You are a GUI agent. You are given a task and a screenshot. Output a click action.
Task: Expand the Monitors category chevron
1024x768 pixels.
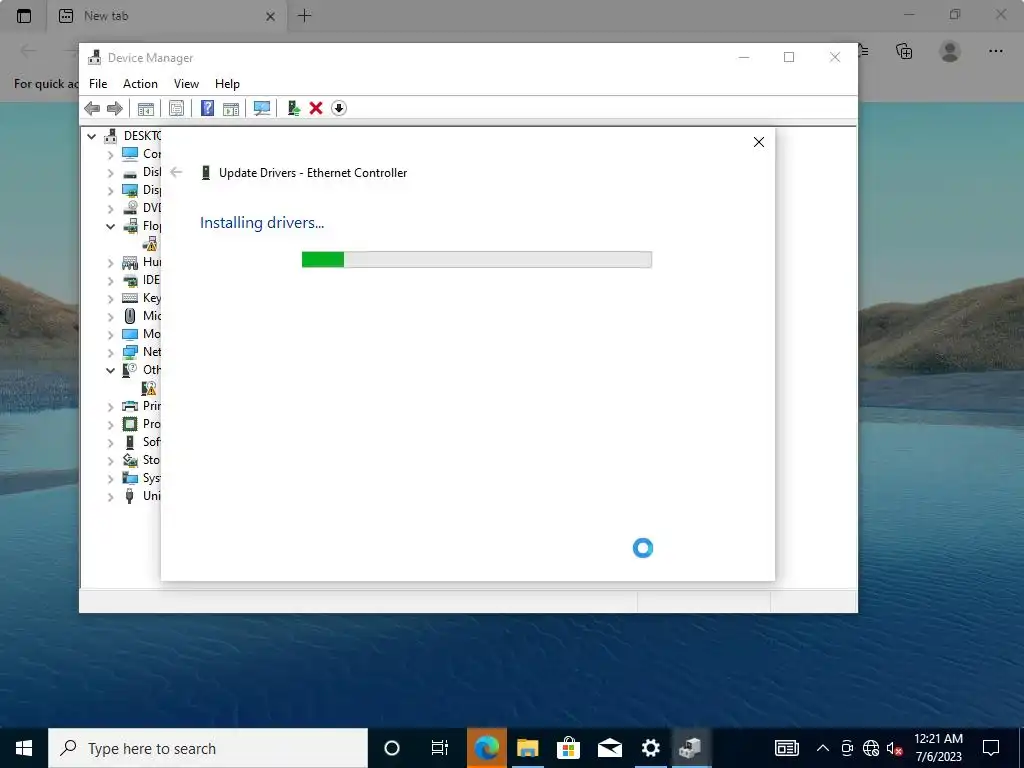tap(110, 335)
